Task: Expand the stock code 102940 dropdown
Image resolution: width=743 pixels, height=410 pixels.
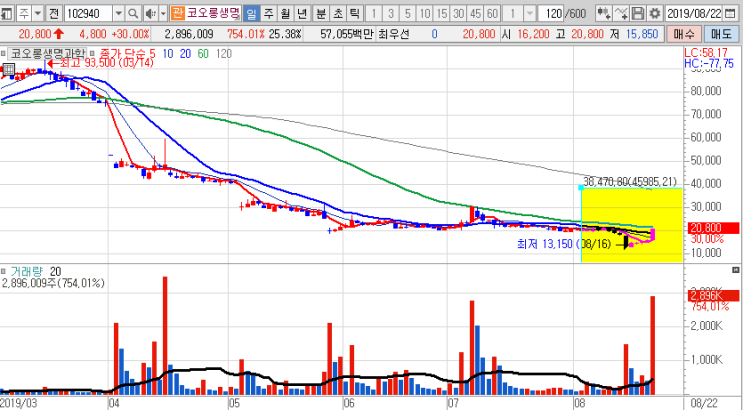Action: coord(119,13)
